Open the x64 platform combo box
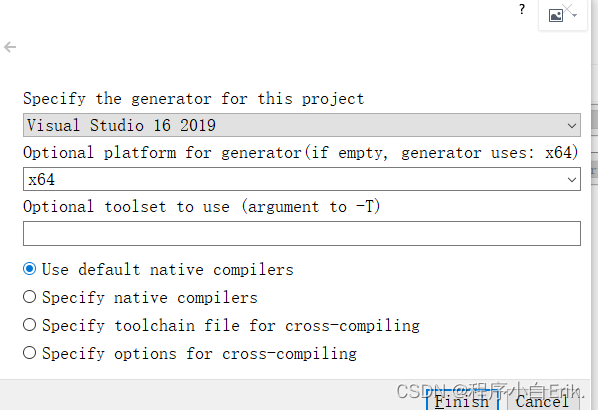 pyautogui.click(x=302, y=179)
